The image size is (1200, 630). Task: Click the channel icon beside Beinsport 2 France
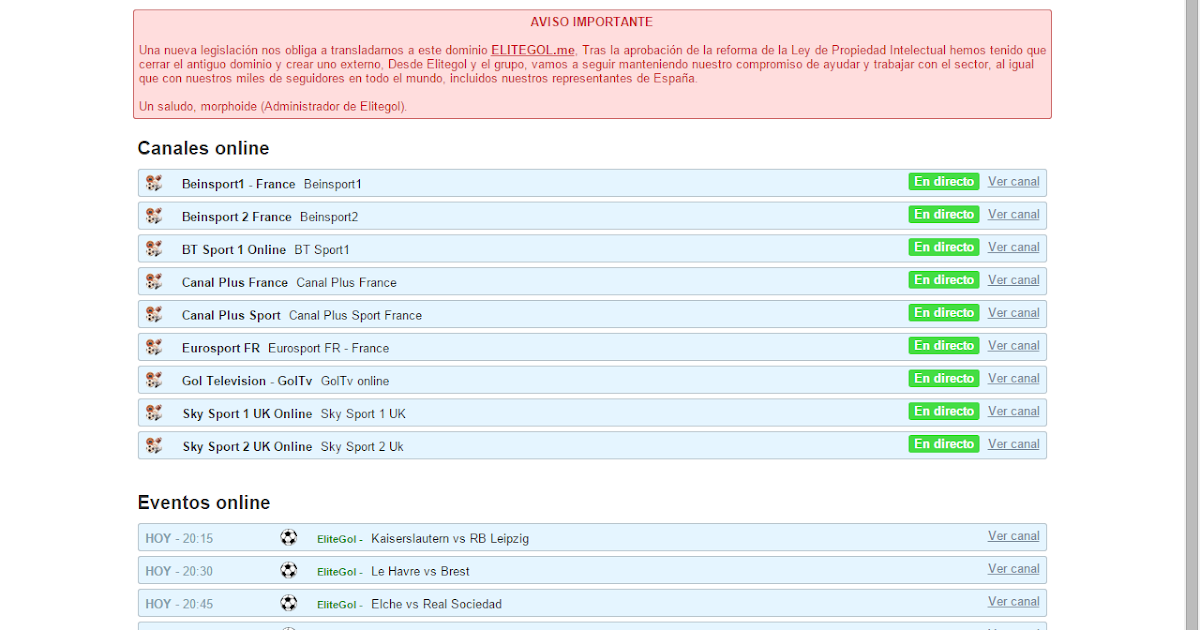[x=153, y=216]
